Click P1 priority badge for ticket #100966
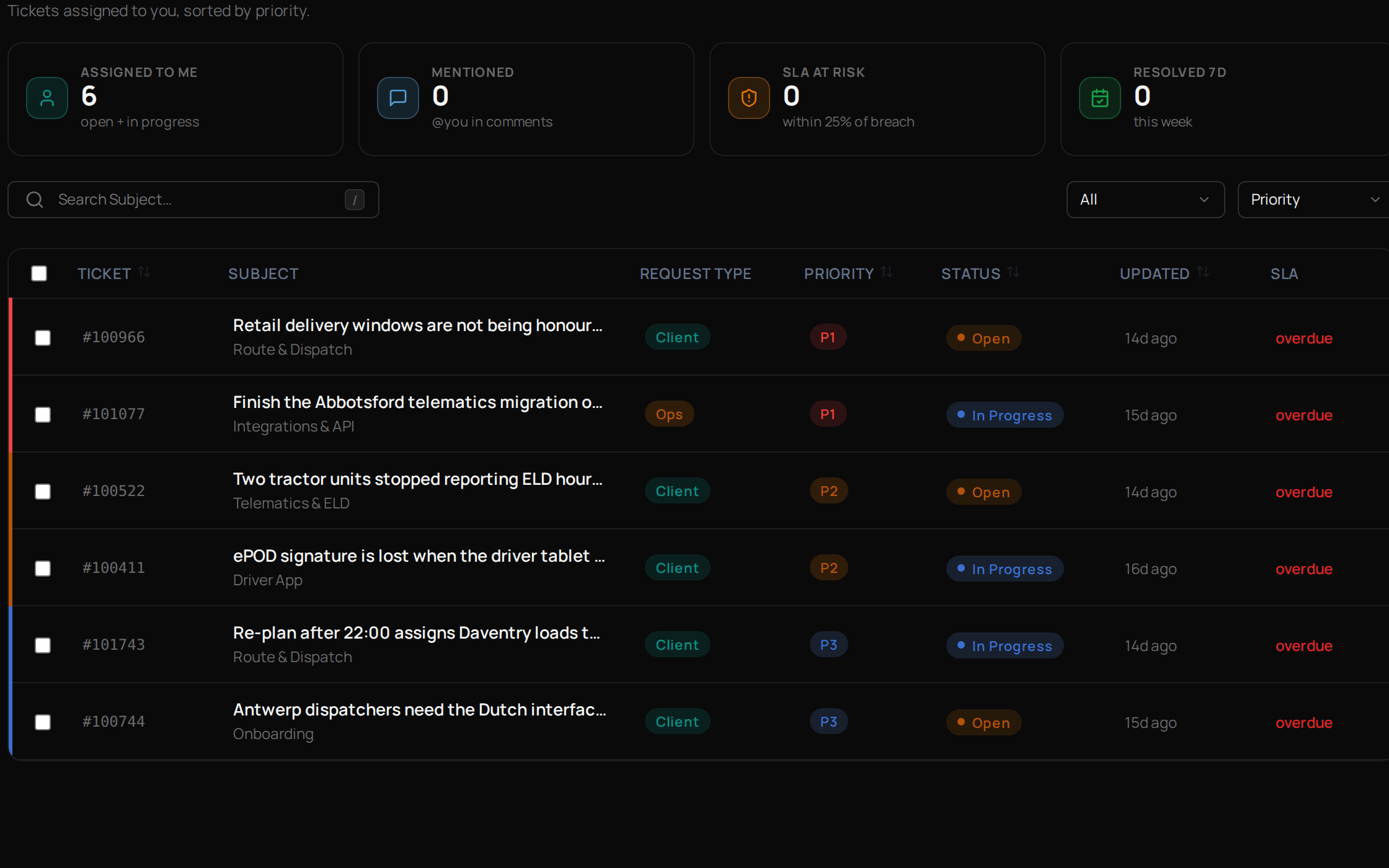Screen dimensions: 1389x868 pyautogui.click(x=828, y=337)
